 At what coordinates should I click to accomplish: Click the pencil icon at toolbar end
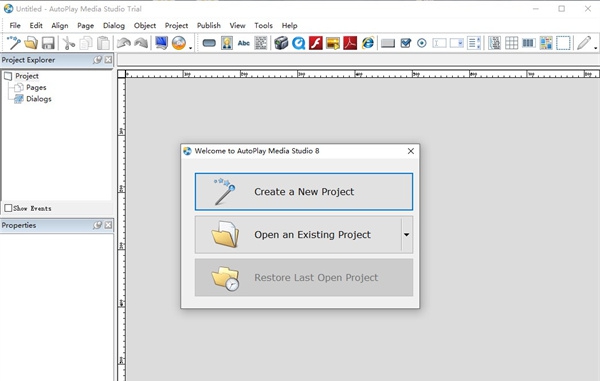click(x=584, y=43)
